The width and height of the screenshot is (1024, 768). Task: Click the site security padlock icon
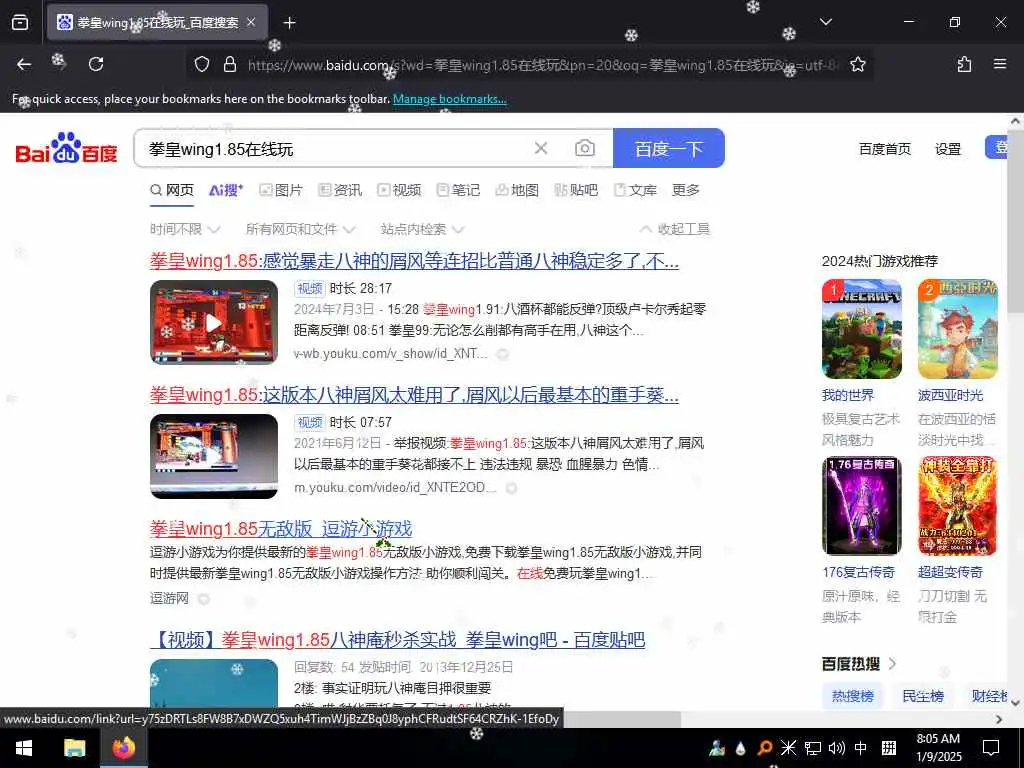click(230, 64)
